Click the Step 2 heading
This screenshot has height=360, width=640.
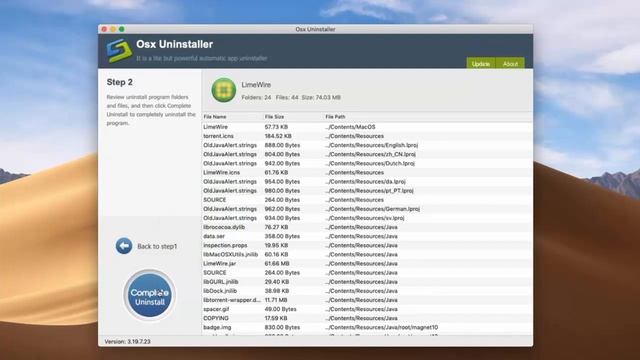(x=120, y=82)
